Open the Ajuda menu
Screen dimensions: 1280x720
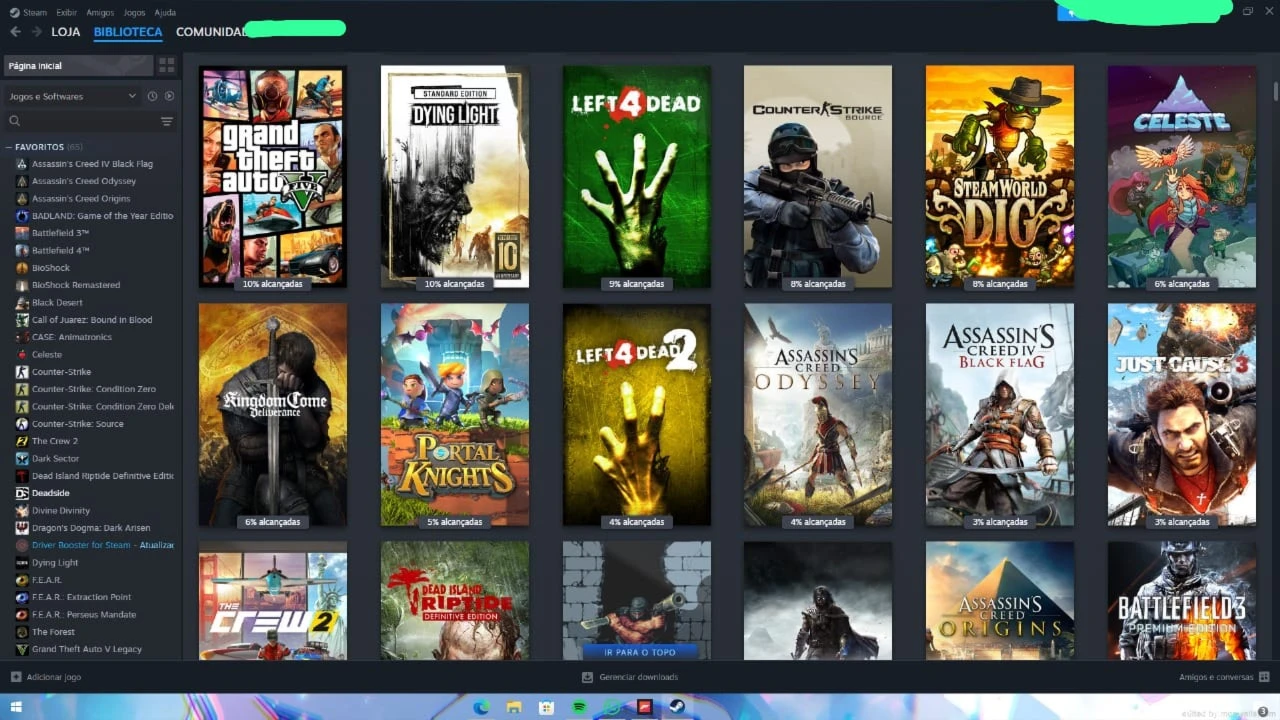point(165,12)
